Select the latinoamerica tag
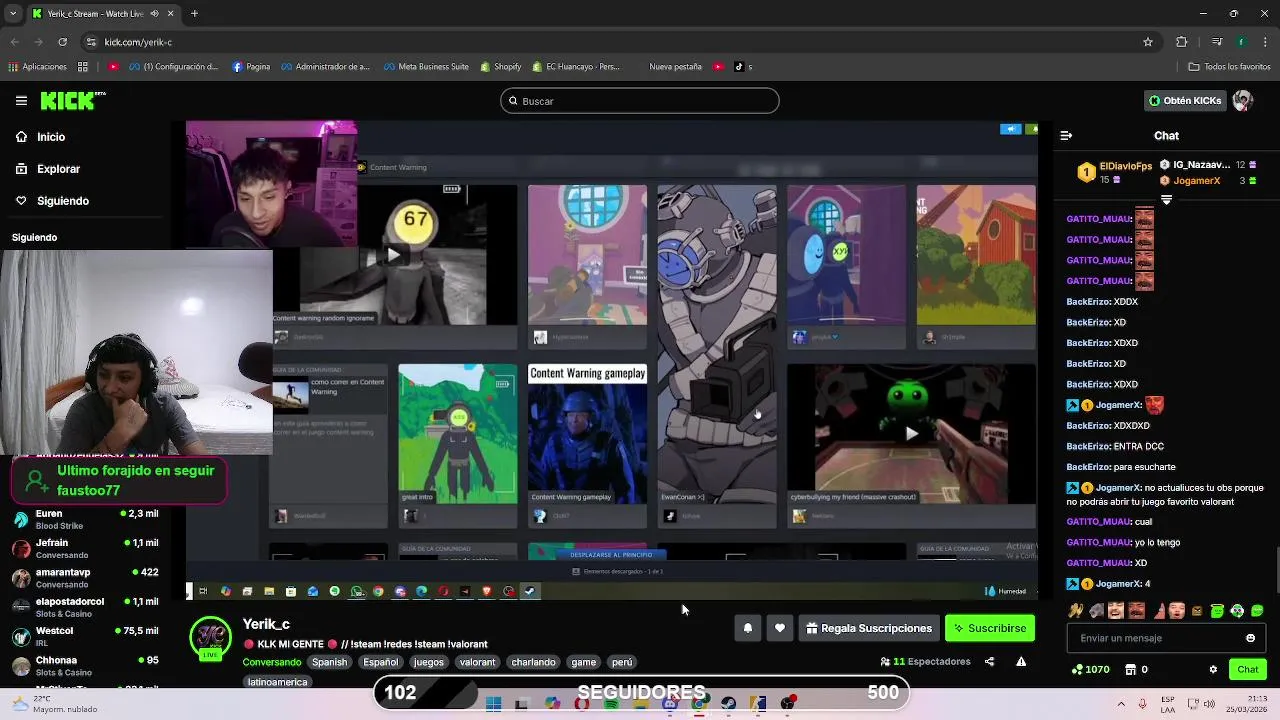This screenshot has width=1280, height=720. [278, 682]
